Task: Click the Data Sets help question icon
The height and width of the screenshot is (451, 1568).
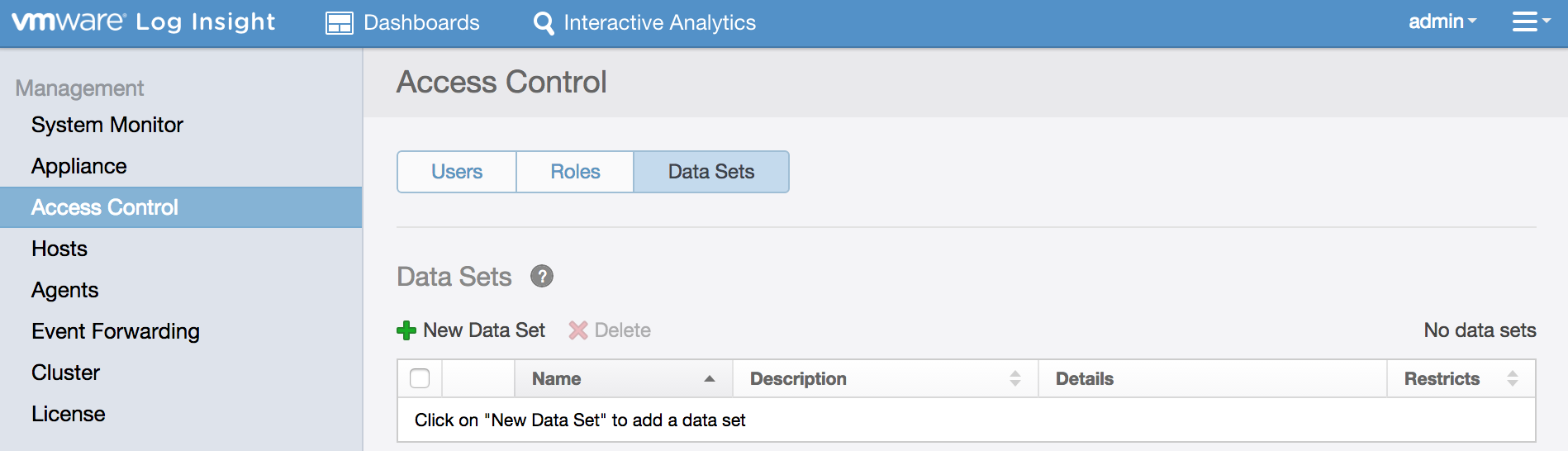Action: (542, 277)
